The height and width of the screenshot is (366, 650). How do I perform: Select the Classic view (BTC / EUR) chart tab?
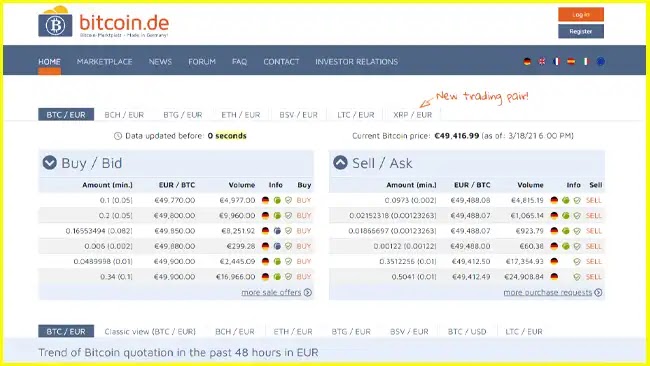tap(150, 332)
